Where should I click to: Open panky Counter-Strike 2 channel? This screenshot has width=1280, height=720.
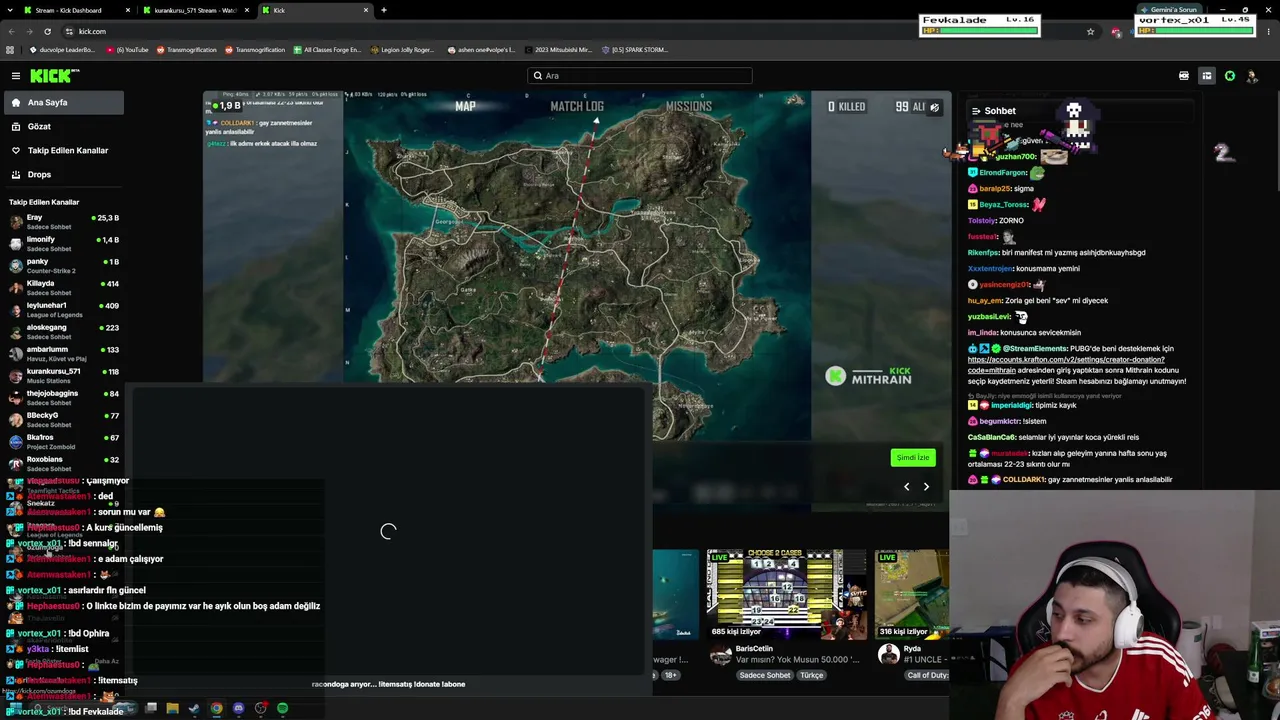[64, 266]
